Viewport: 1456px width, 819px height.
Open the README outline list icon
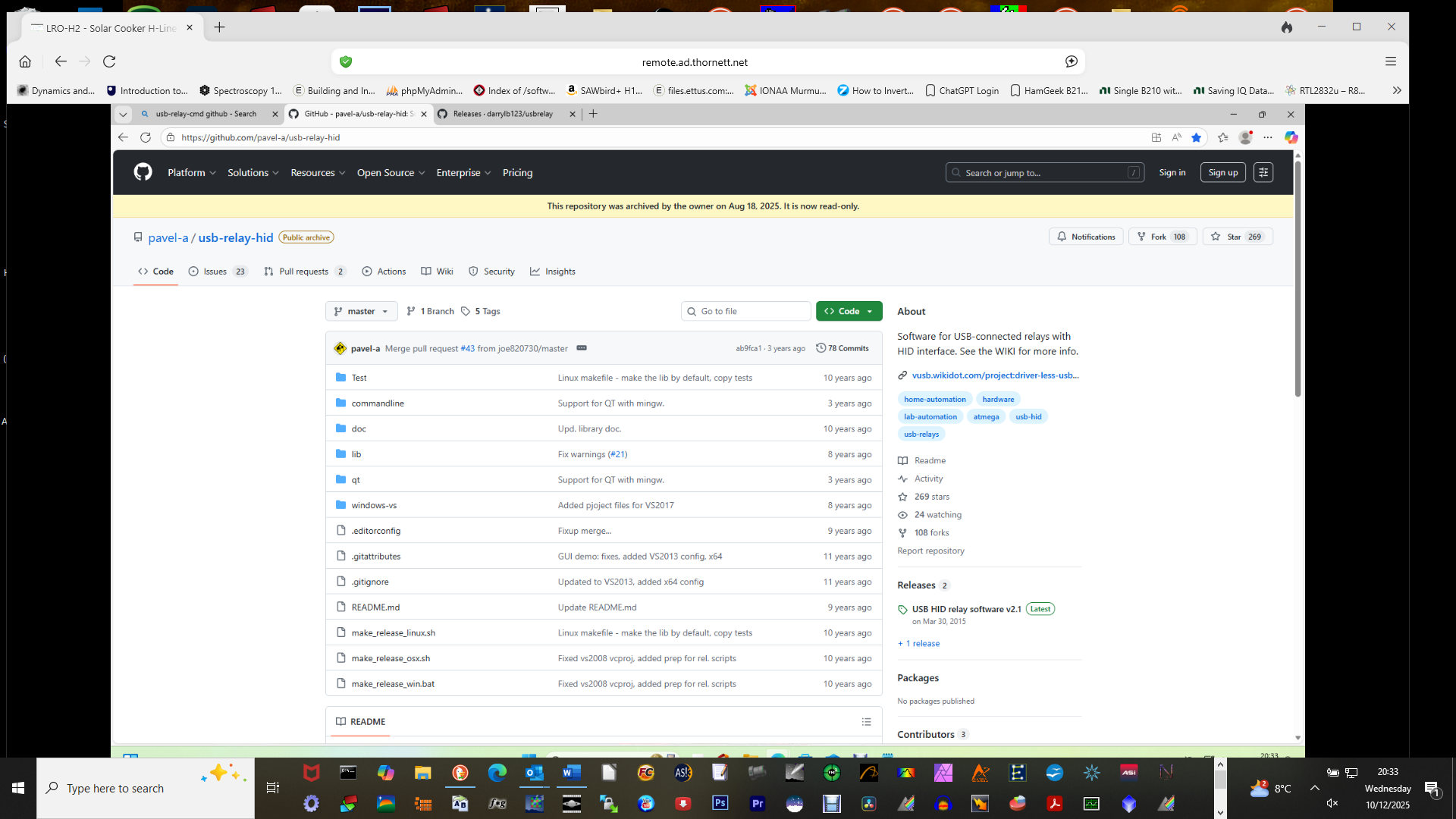pyautogui.click(x=867, y=722)
